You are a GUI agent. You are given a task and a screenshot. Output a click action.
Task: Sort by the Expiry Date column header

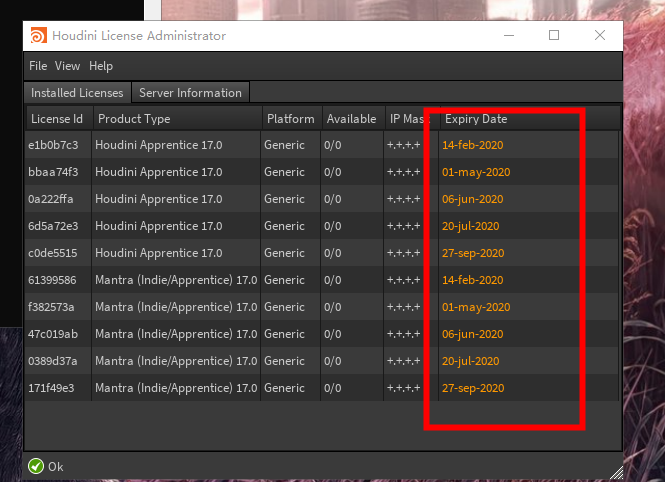530,119
